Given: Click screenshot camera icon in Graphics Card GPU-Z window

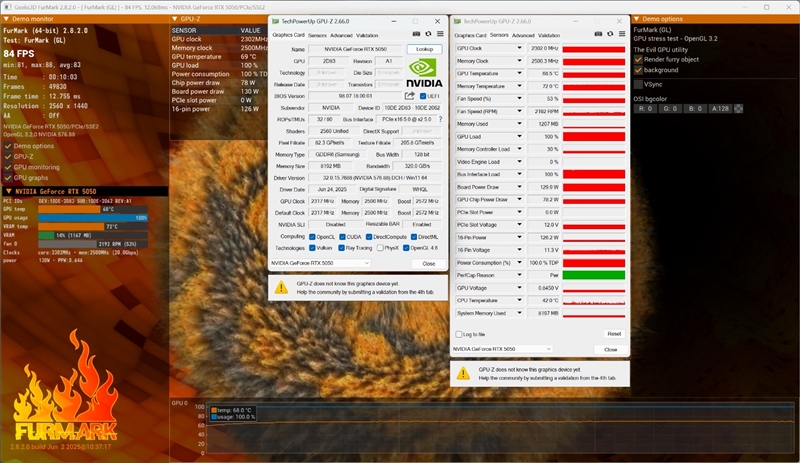Looking at the screenshot, I should click(416, 34).
